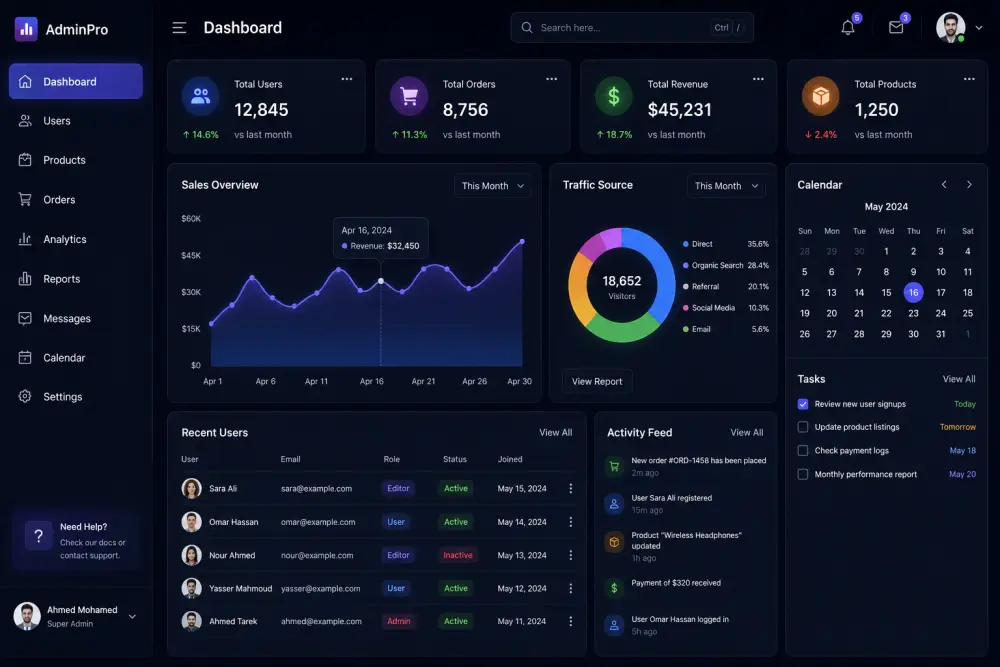
Task: Open Sales Overview This Month dropdown
Action: tap(492, 186)
